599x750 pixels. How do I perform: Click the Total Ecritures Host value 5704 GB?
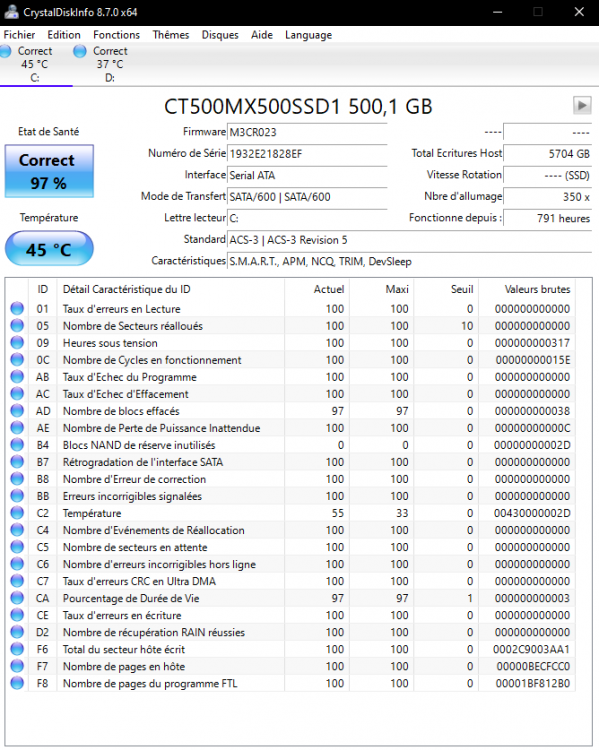547,154
